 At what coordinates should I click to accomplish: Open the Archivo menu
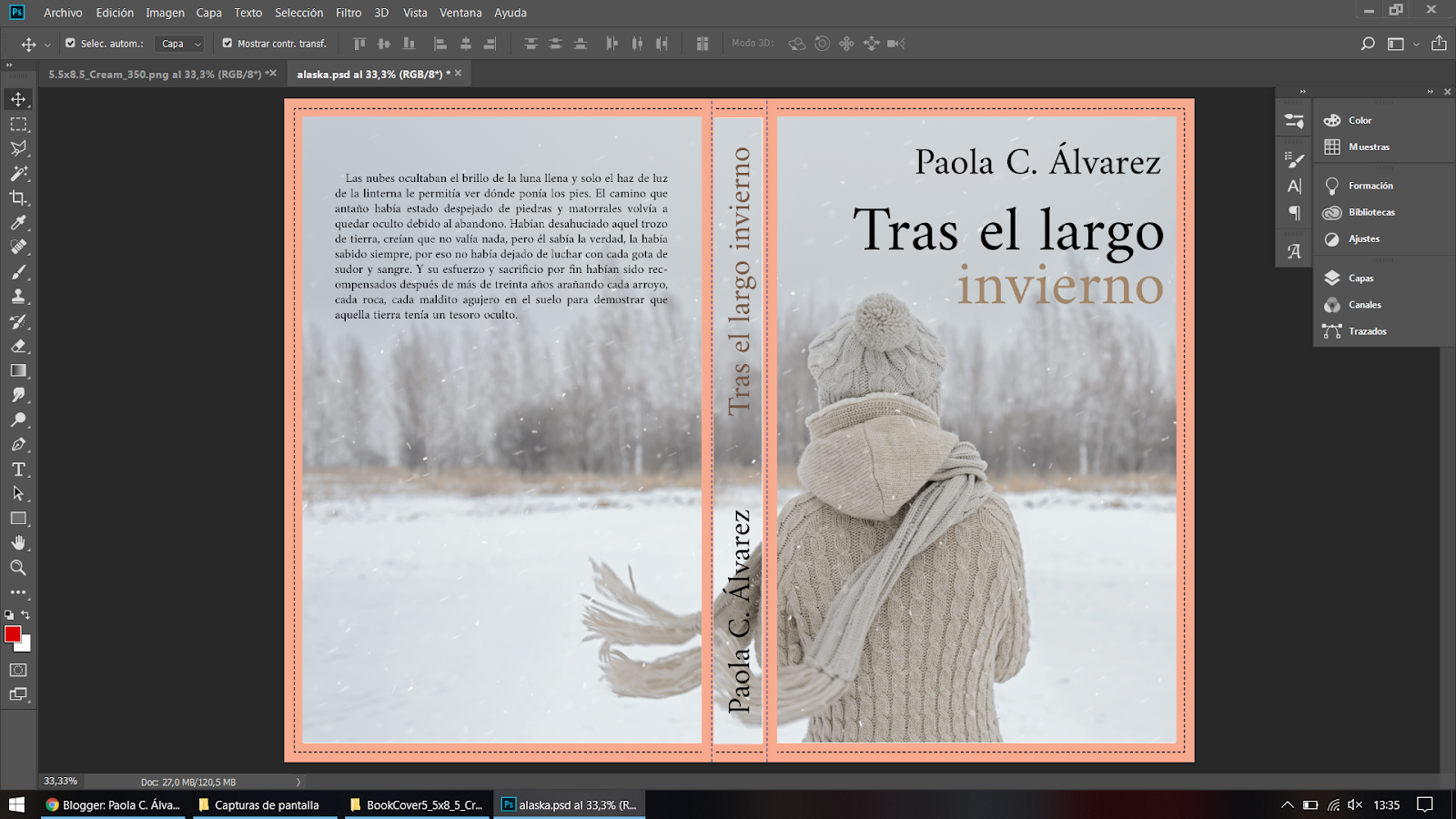pyautogui.click(x=63, y=13)
